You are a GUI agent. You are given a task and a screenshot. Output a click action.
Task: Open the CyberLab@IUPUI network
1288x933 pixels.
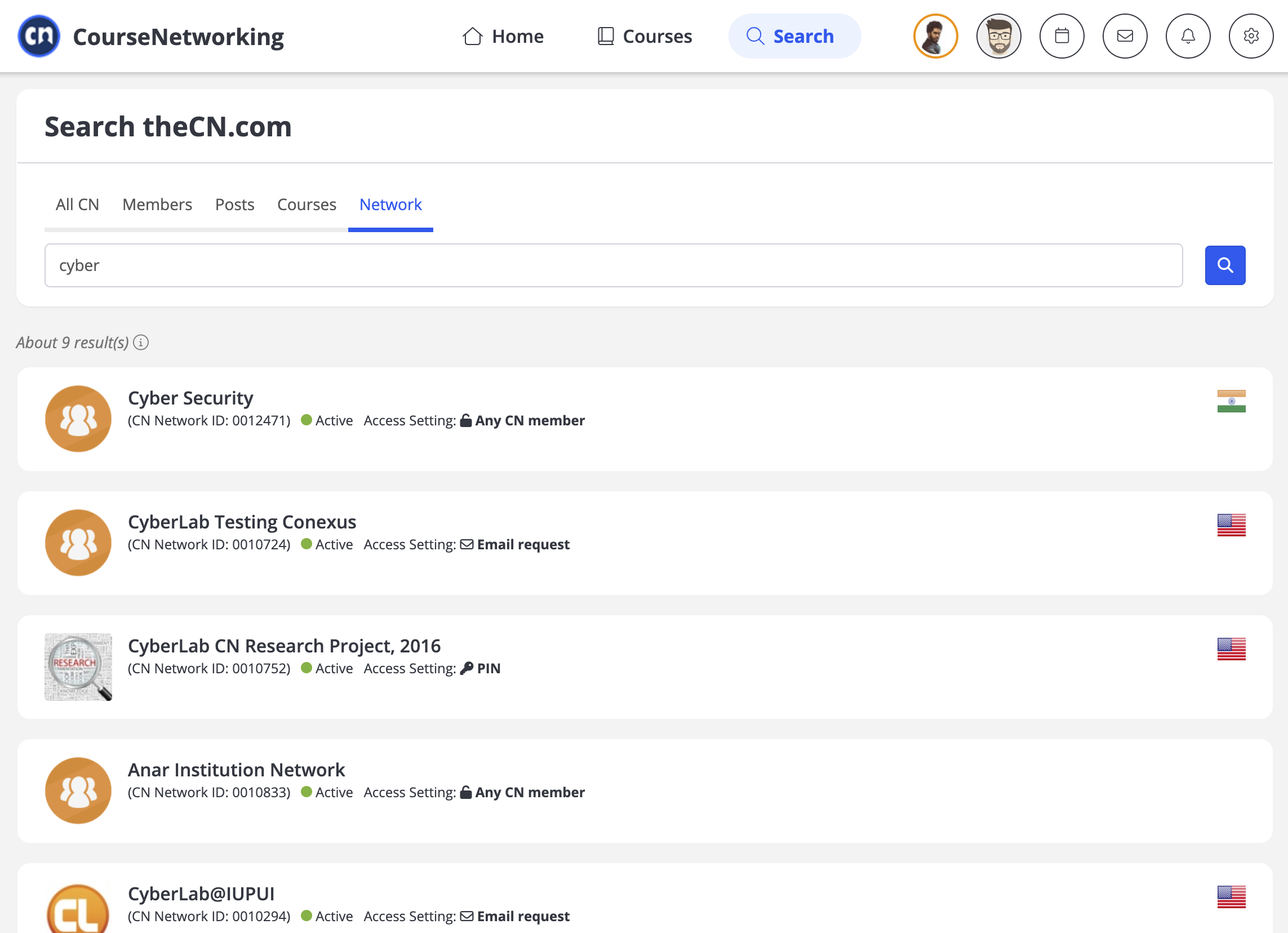(x=201, y=894)
